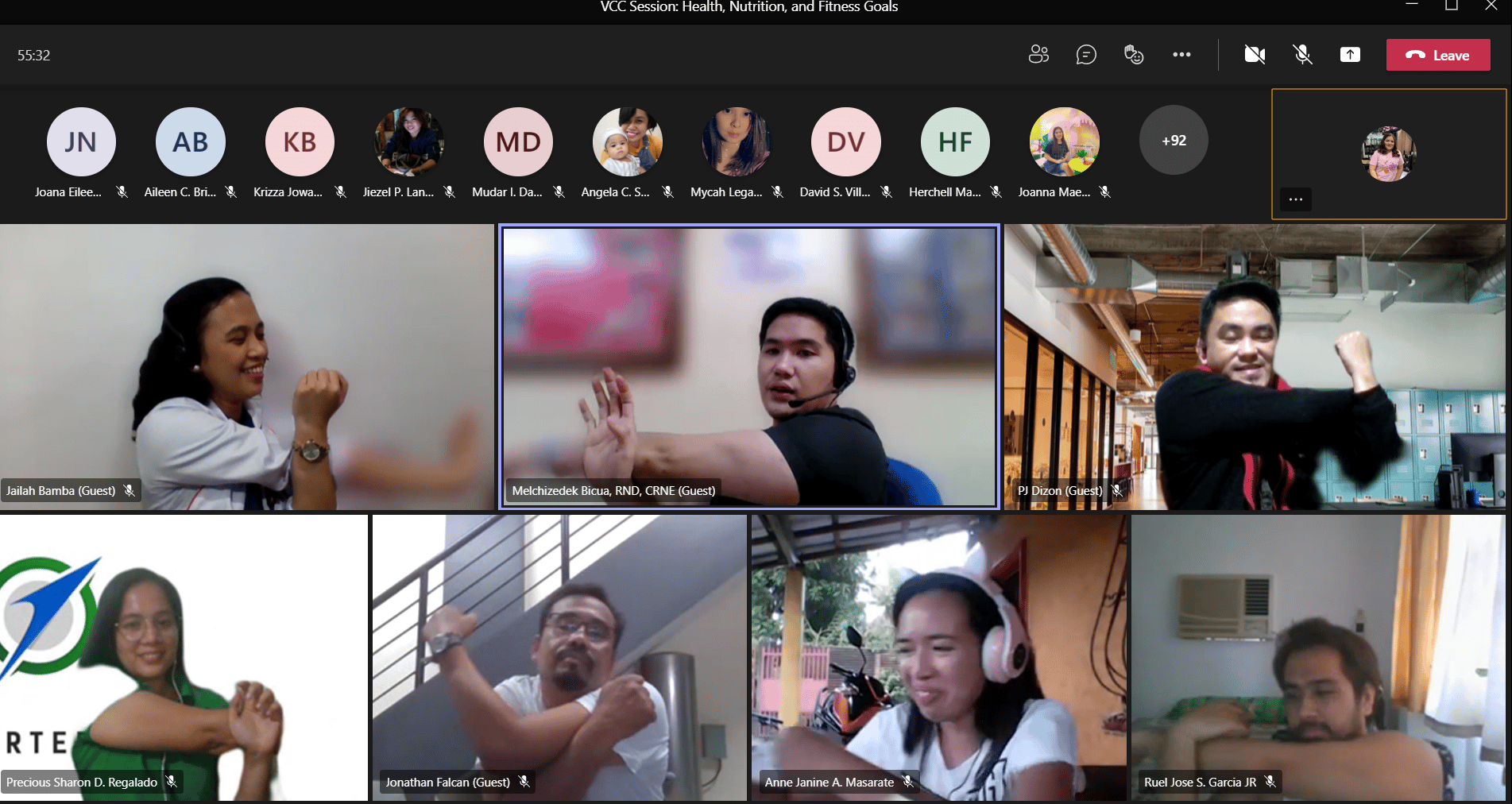Select Jailah Bamba's video tile
Image resolution: width=1512 pixels, height=804 pixels.
pyautogui.click(x=247, y=366)
